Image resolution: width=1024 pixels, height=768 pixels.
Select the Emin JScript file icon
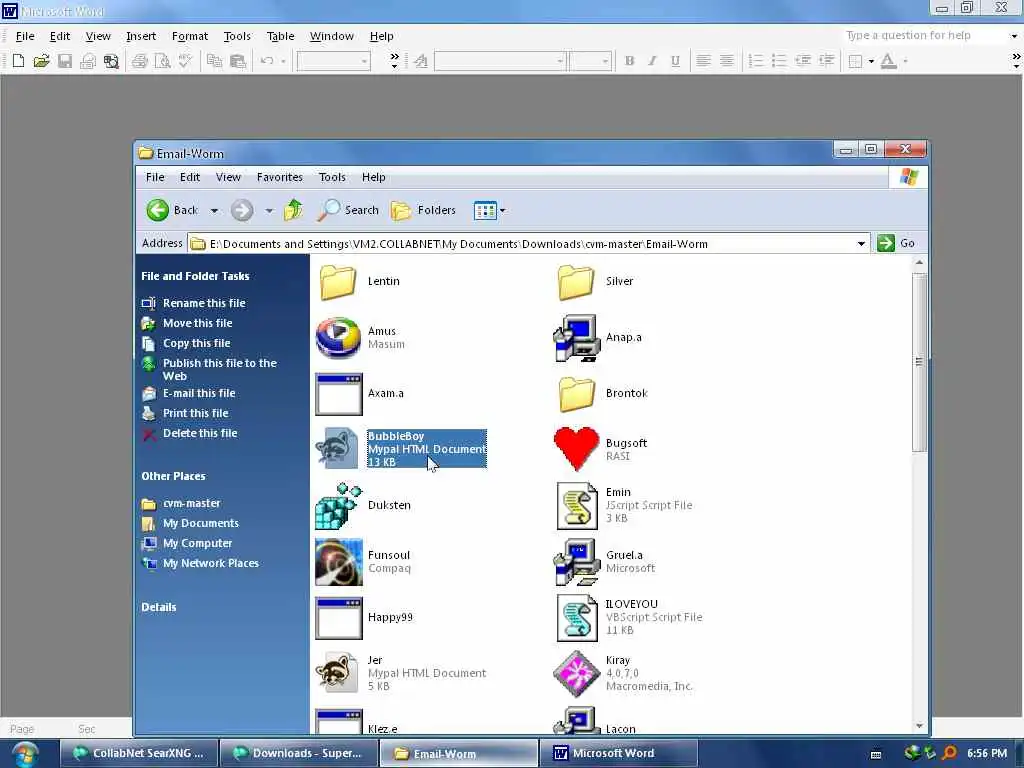[x=576, y=506]
